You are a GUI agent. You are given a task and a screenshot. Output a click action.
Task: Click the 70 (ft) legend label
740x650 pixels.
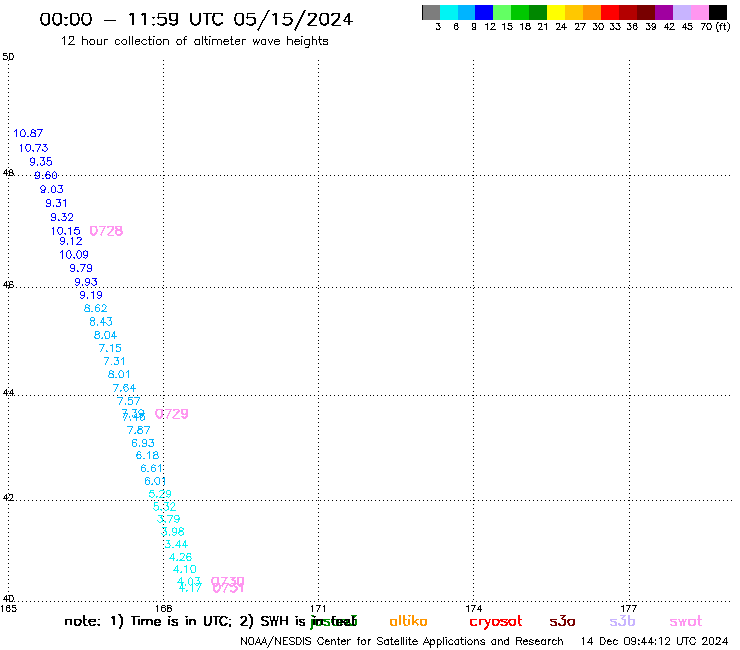(715, 27)
